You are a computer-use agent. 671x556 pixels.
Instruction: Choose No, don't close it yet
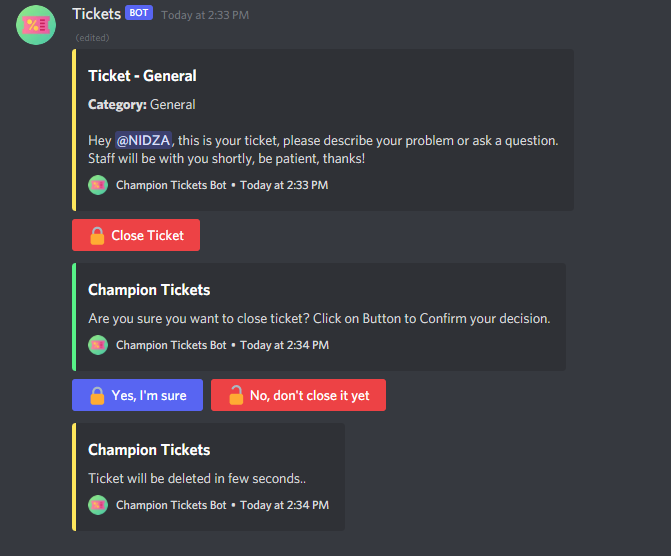(298, 396)
